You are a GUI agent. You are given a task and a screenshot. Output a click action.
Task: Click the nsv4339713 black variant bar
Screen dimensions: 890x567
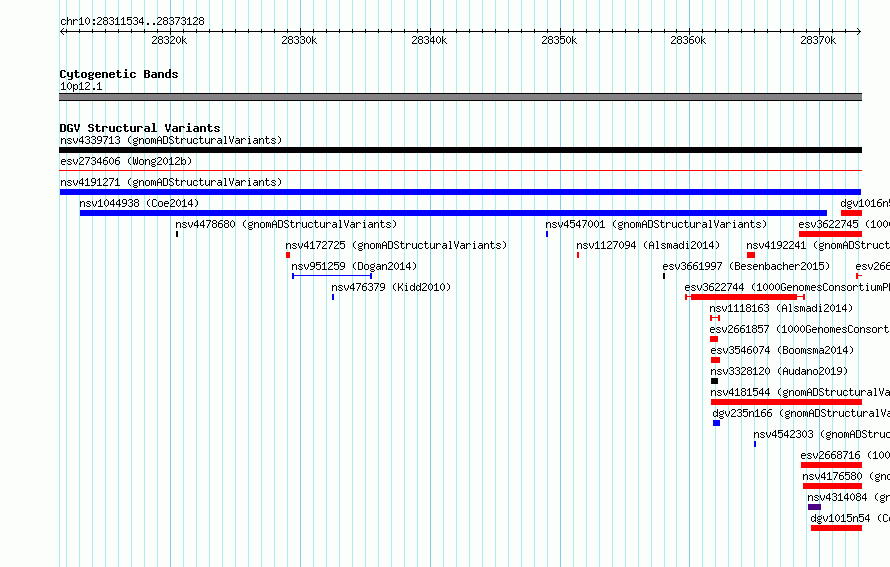coord(460,150)
